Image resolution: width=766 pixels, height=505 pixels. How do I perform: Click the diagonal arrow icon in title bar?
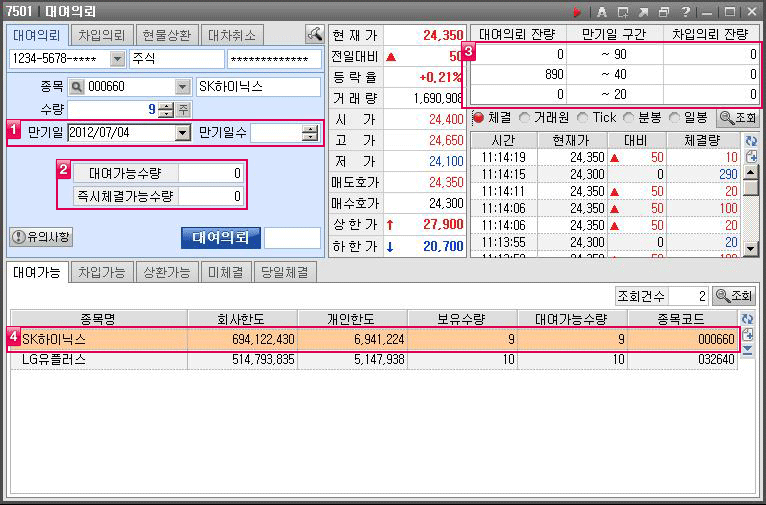tap(643, 12)
